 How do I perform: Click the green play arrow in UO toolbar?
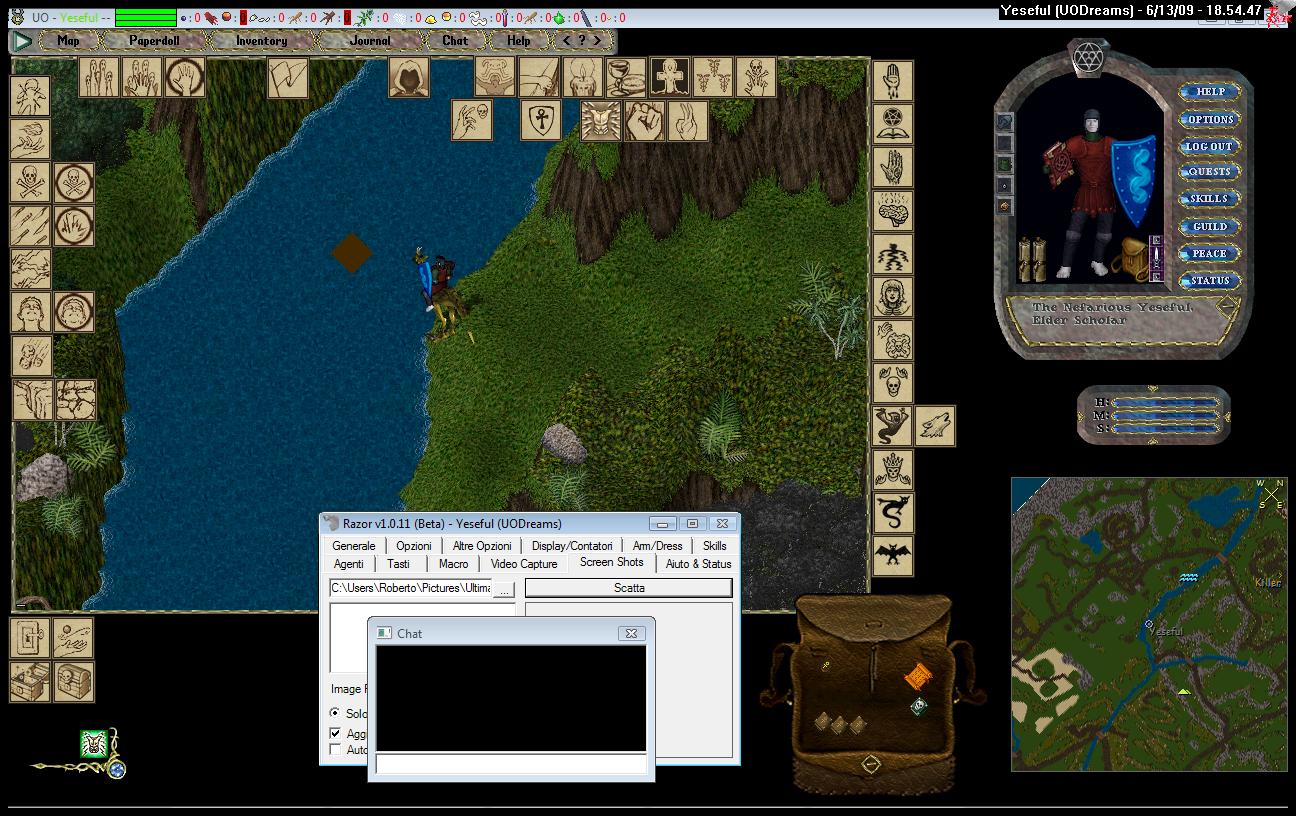click(23, 41)
